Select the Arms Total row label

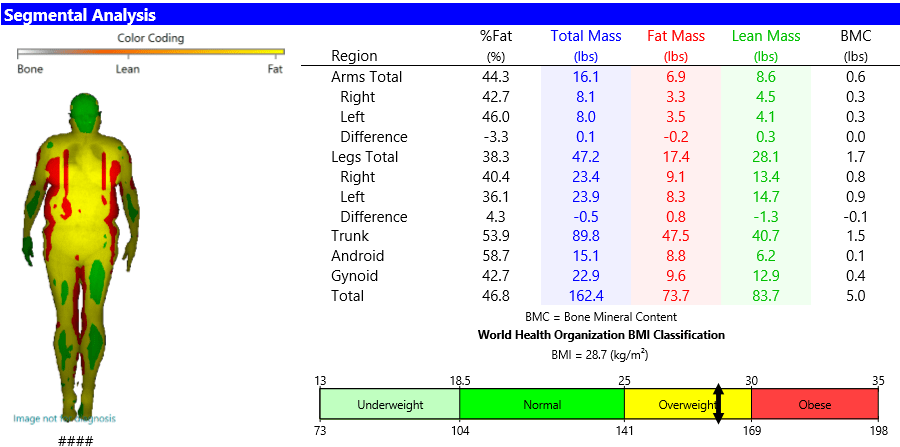coord(366,77)
